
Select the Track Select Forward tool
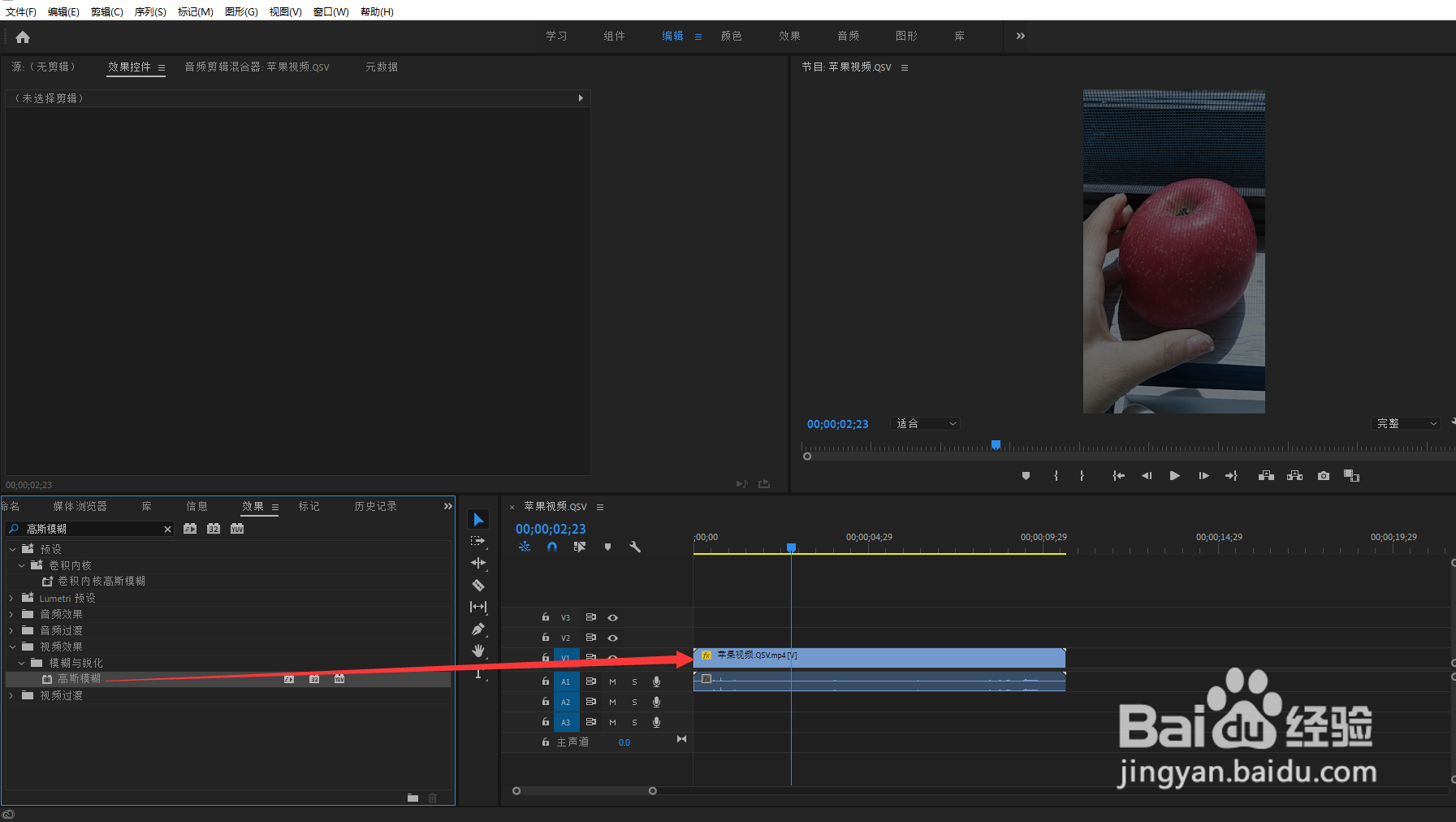click(x=478, y=541)
